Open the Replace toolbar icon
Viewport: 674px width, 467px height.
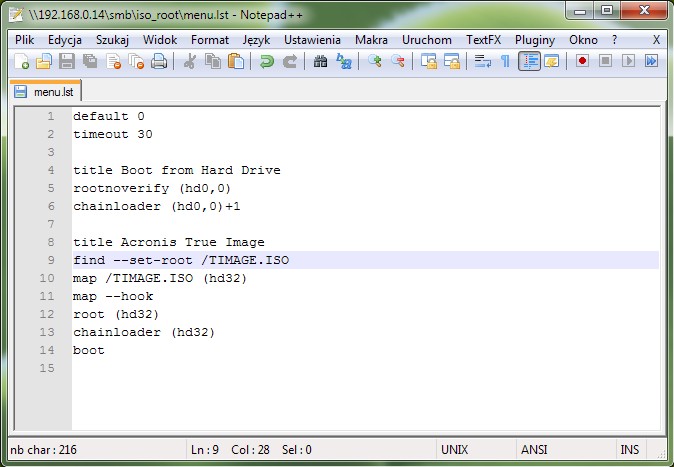click(343, 61)
